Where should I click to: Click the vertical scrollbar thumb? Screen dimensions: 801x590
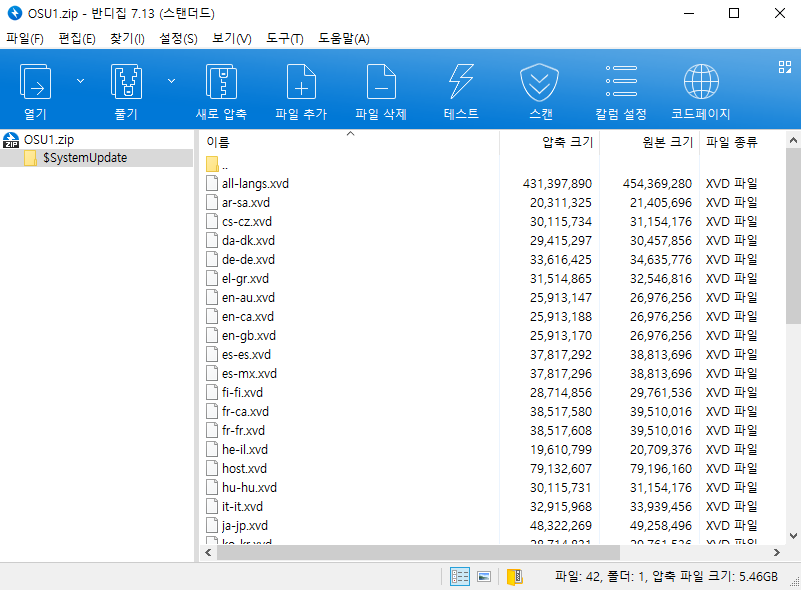point(793,236)
